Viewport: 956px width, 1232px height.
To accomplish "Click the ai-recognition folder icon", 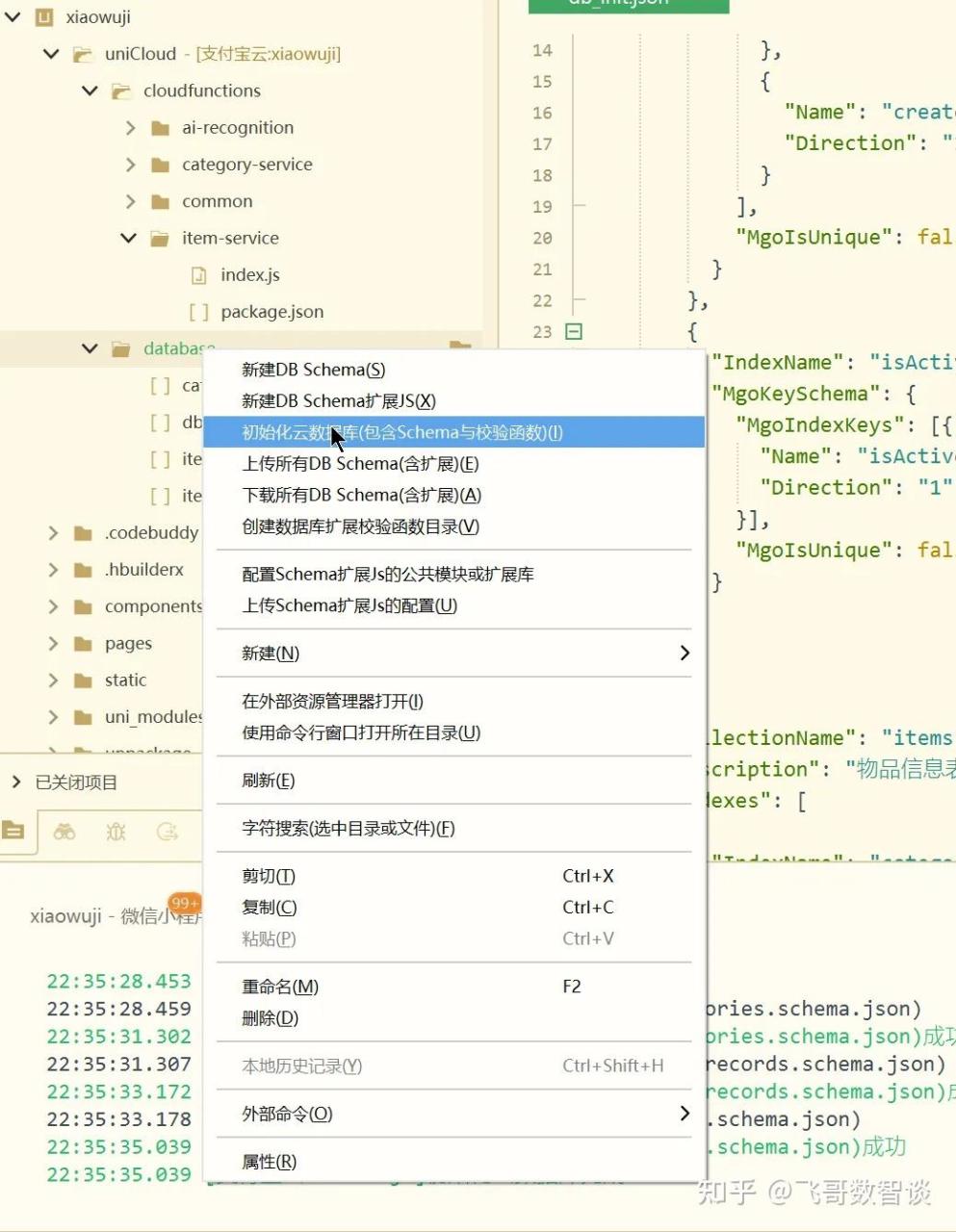I will 161,128.
